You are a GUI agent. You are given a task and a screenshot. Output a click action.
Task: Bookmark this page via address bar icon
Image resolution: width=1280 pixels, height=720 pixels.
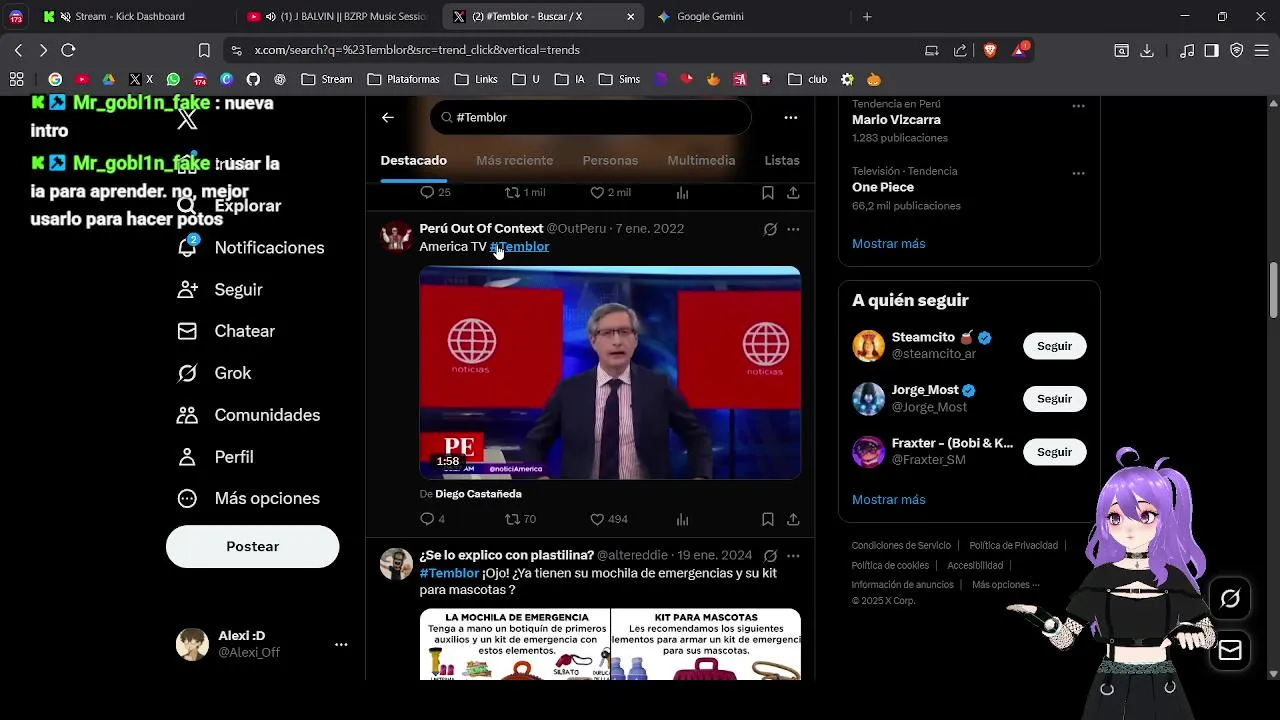204,50
